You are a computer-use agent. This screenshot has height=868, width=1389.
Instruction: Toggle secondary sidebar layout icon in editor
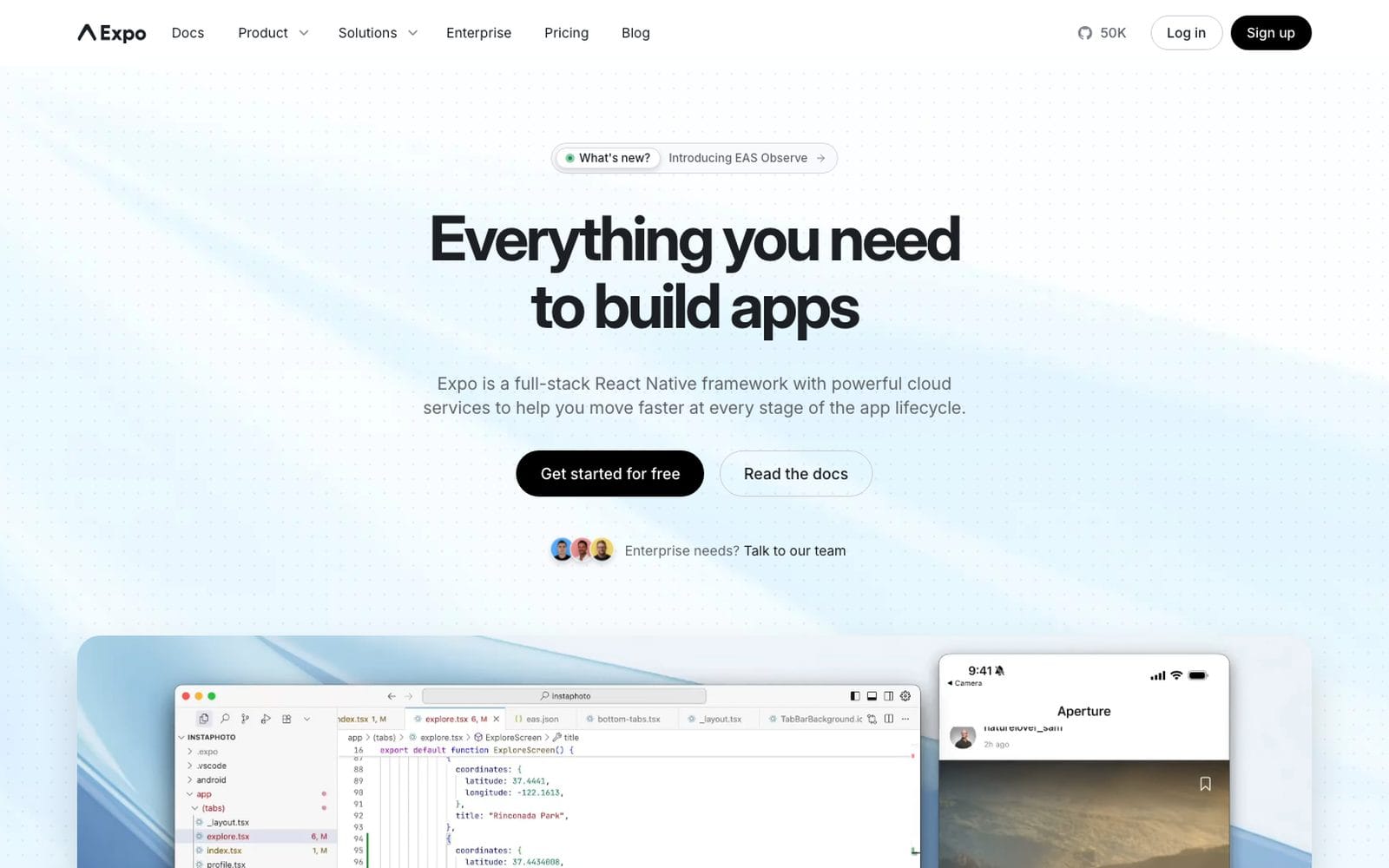pos(888,696)
